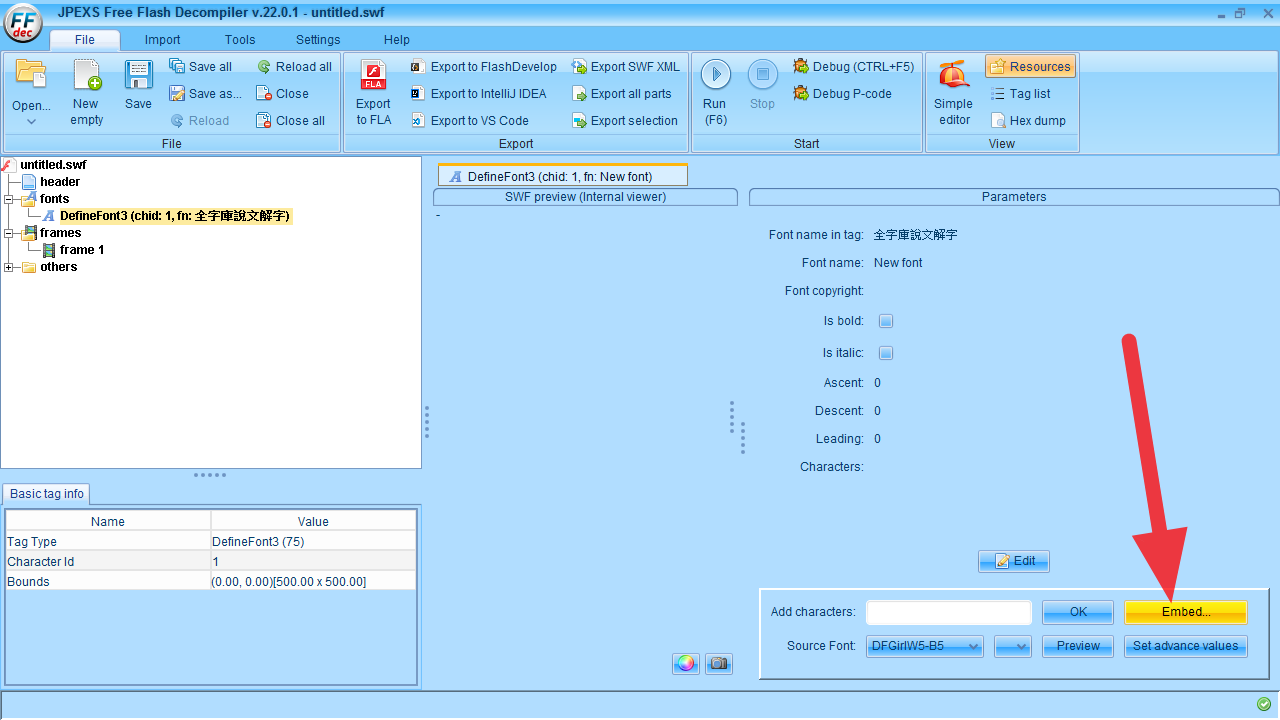Screen dimensions: 1280x720
Task: Open the Tools ribbon tab
Action: (x=240, y=40)
